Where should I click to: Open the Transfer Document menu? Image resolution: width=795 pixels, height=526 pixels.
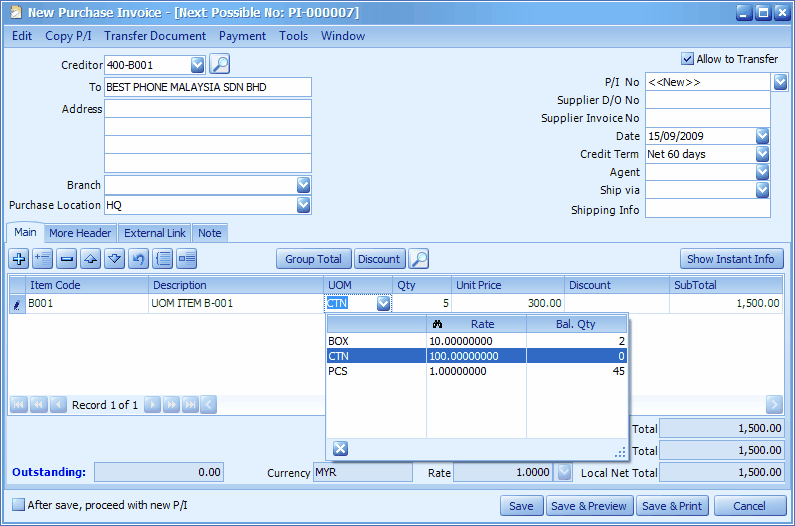coord(155,36)
